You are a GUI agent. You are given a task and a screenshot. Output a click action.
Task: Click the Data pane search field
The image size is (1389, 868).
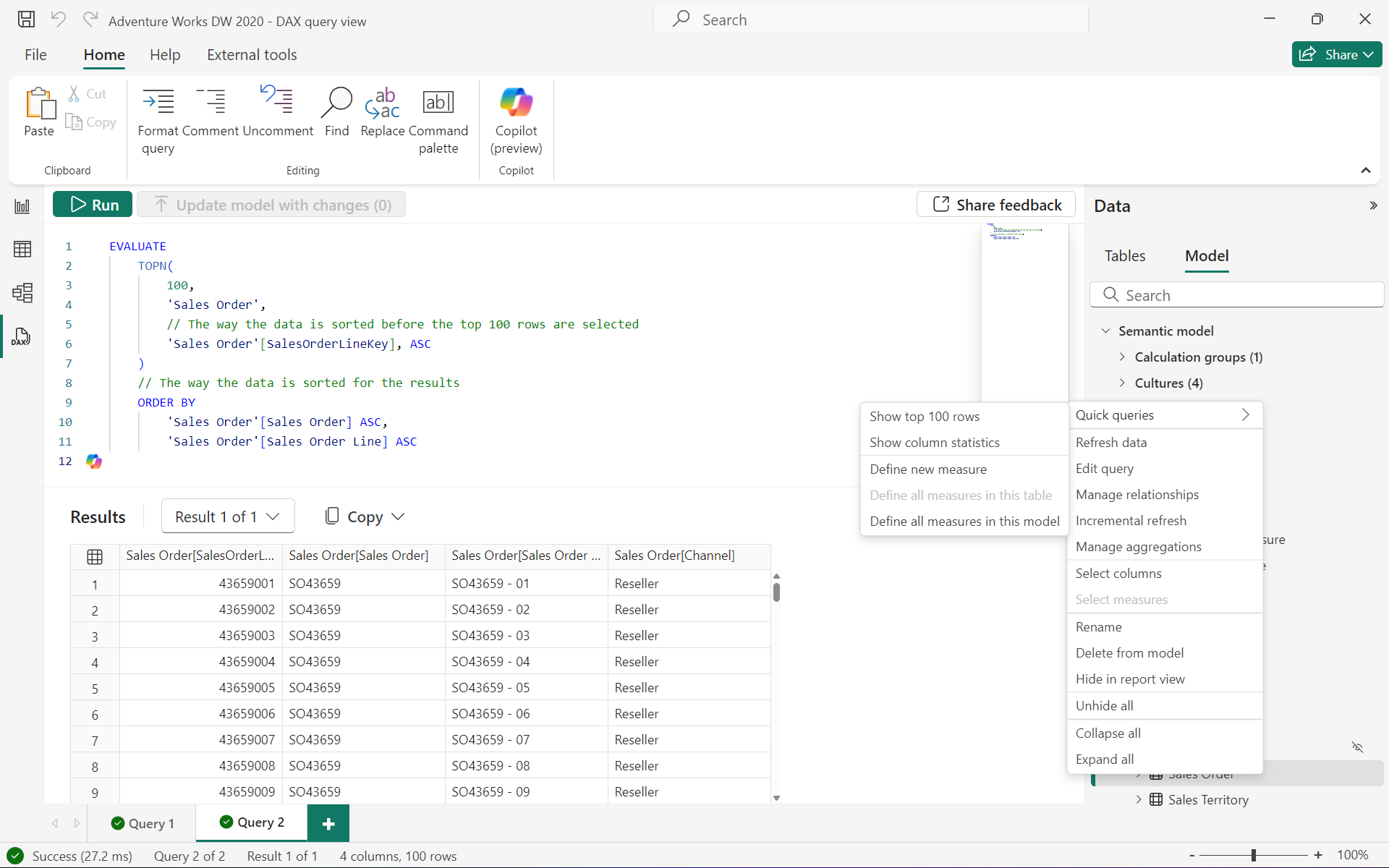pyautogui.click(x=1237, y=295)
